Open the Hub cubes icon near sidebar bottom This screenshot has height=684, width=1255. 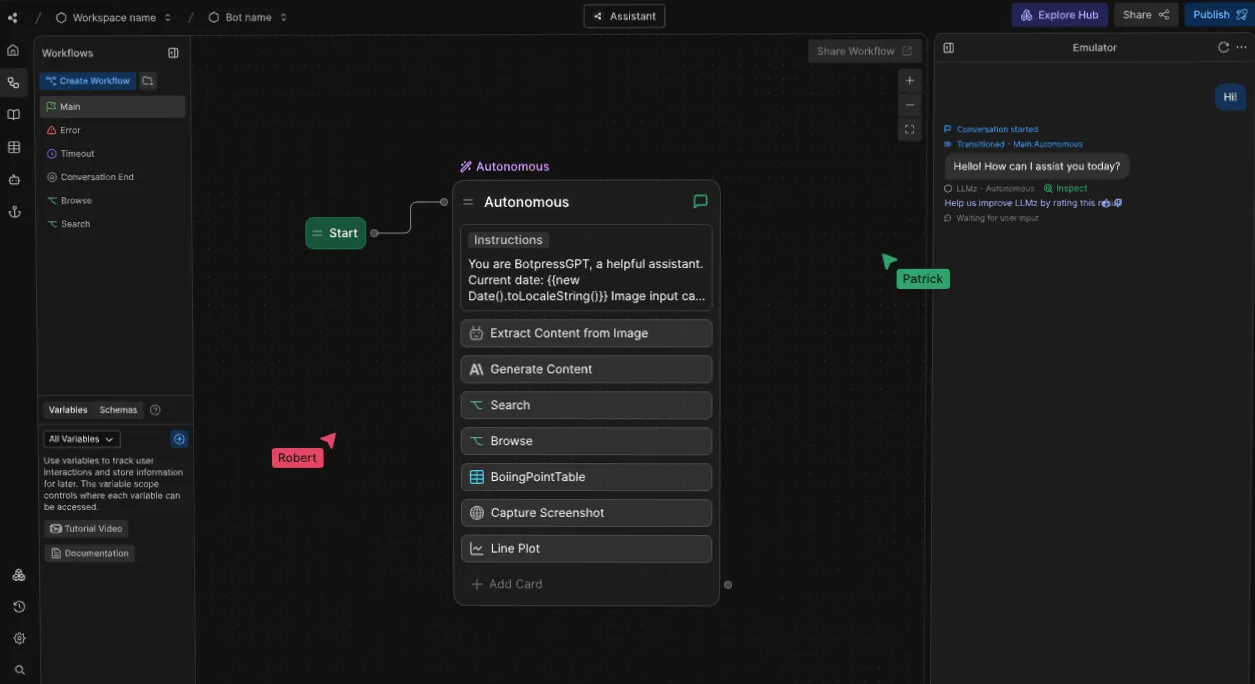(x=19, y=575)
